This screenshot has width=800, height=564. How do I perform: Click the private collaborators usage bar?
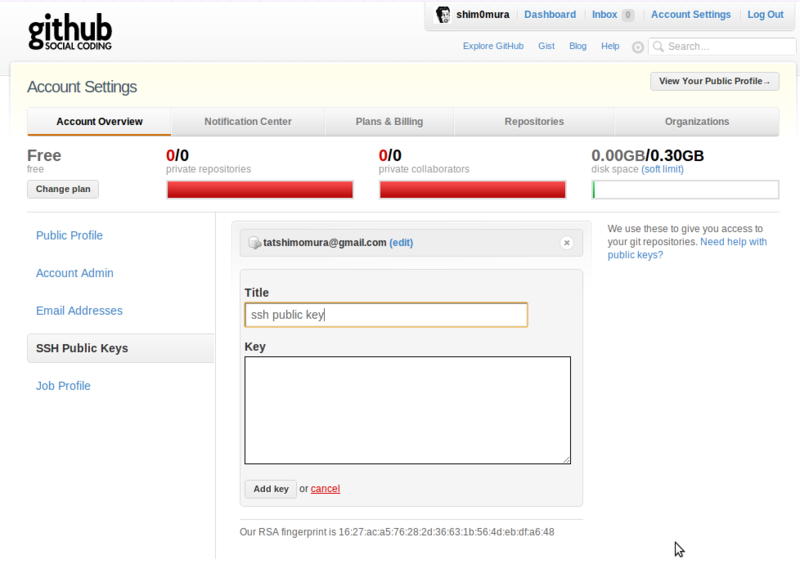click(472, 189)
